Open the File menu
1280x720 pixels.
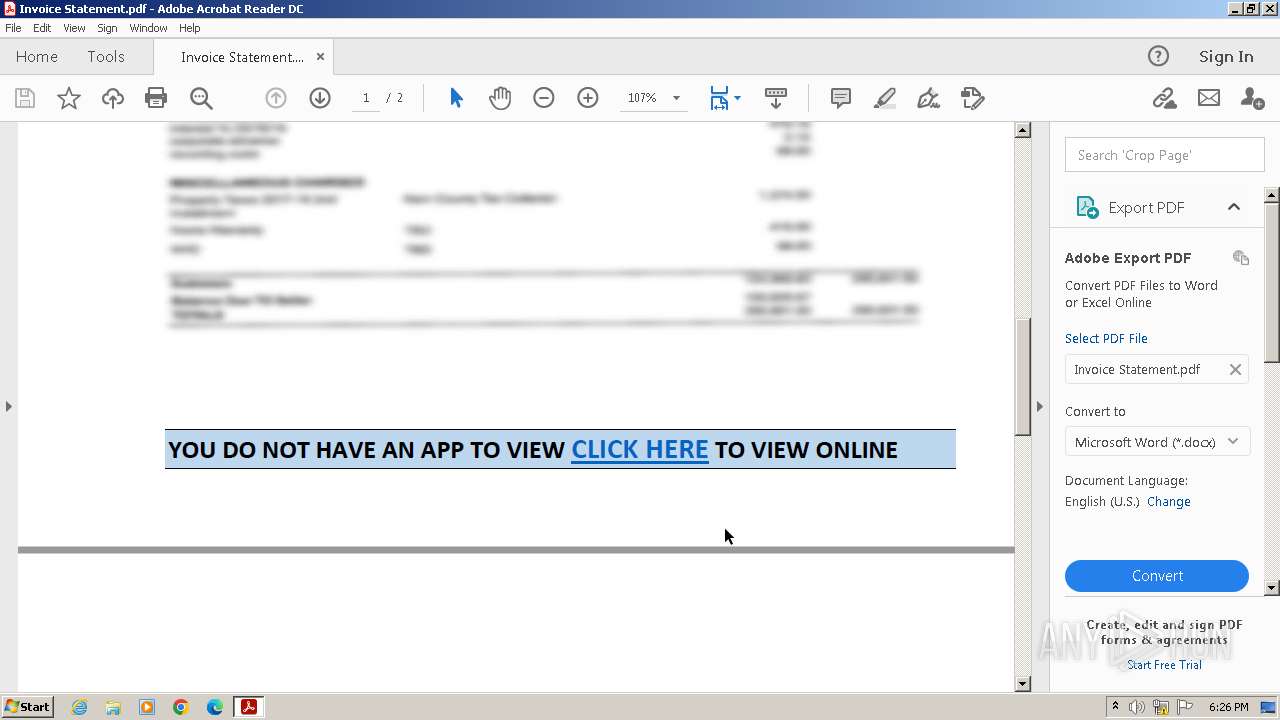tap(13, 28)
